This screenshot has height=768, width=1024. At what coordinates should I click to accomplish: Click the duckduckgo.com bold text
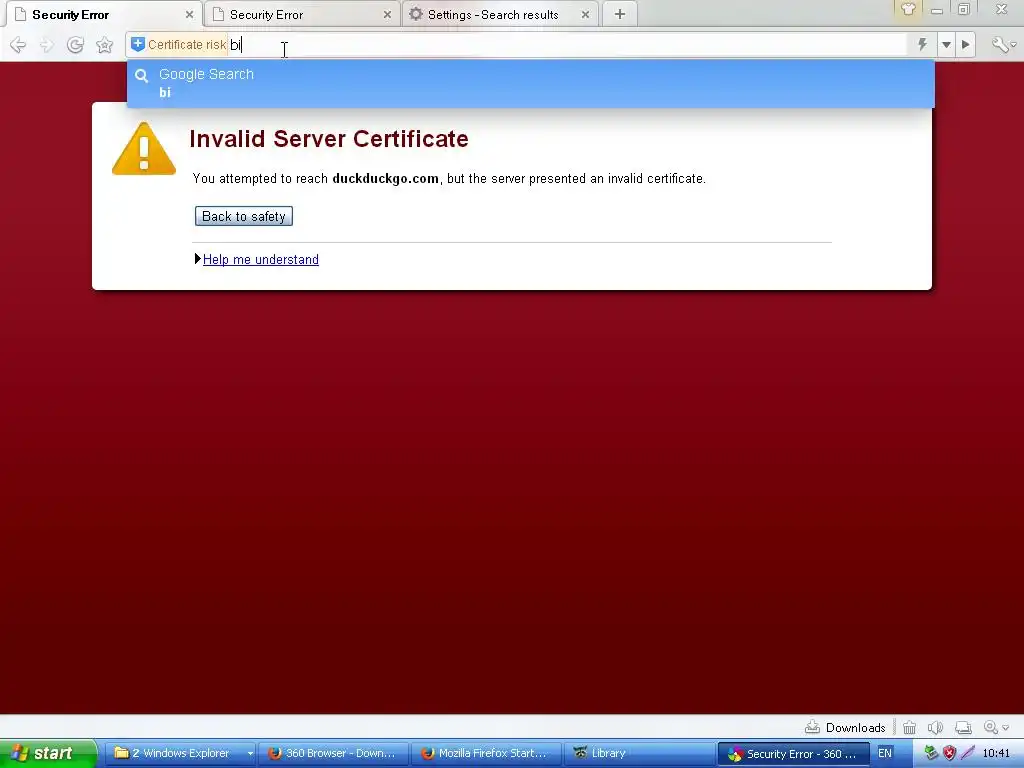tap(385, 178)
